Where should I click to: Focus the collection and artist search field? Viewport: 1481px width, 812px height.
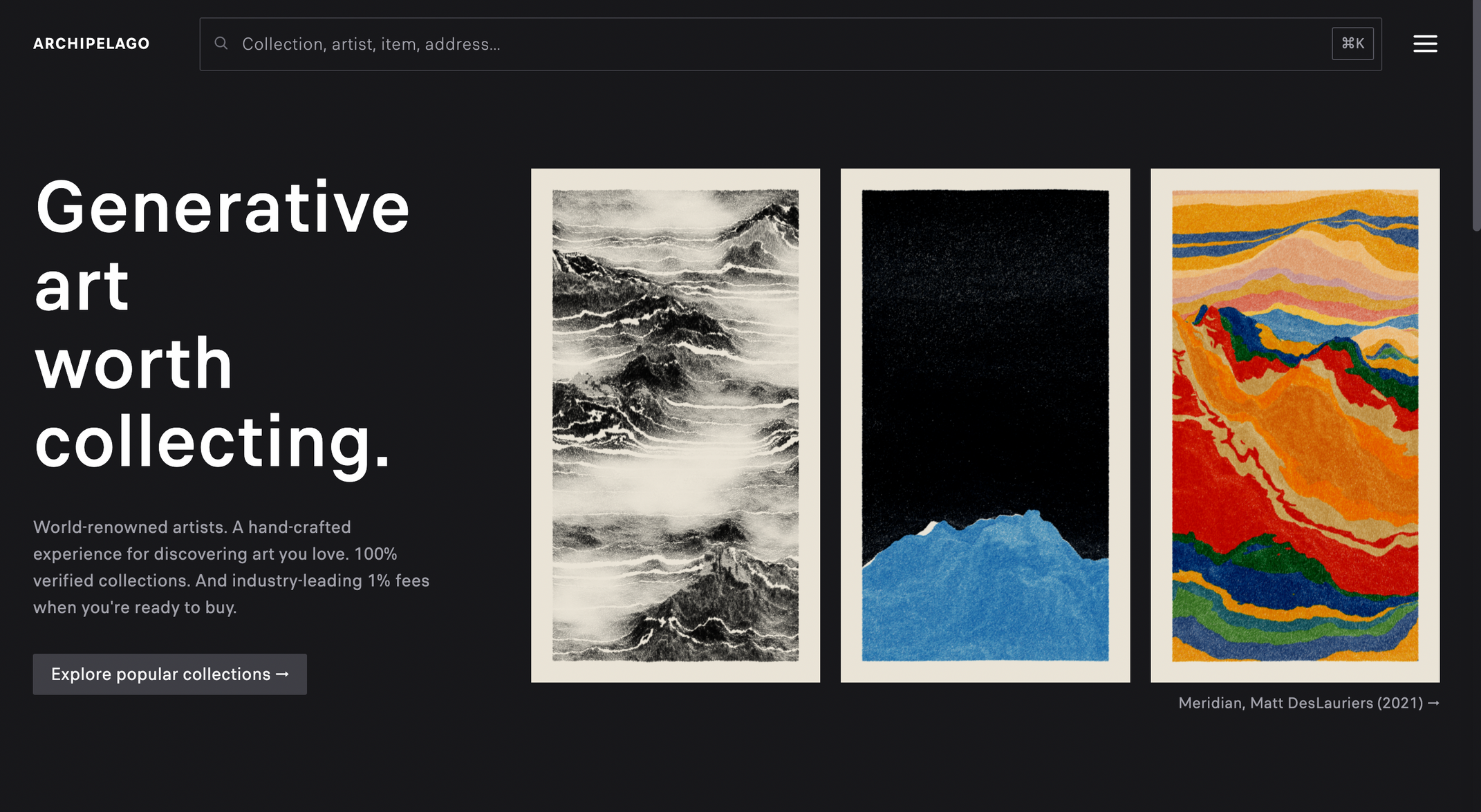[x=761, y=44]
